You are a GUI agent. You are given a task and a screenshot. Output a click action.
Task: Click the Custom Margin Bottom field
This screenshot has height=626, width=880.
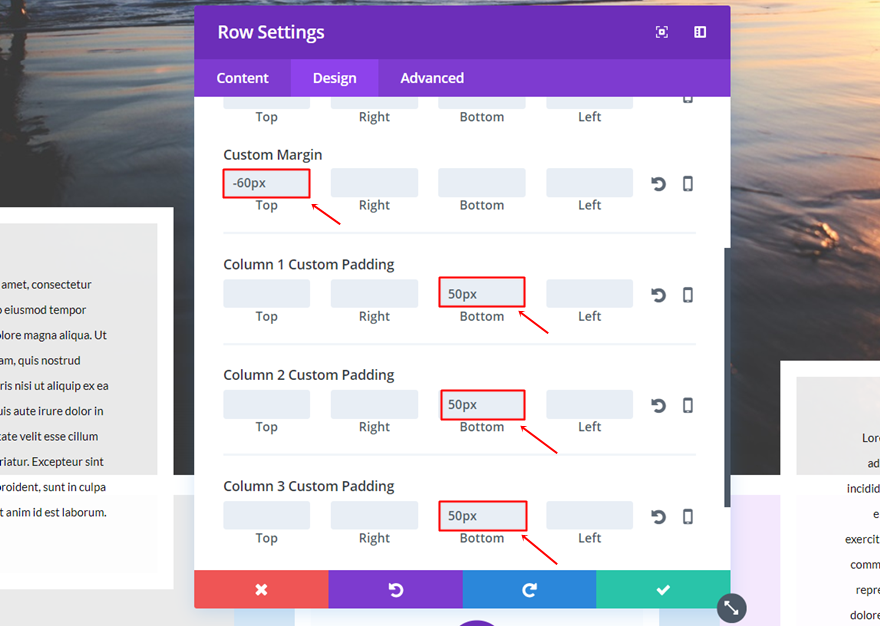pos(482,183)
